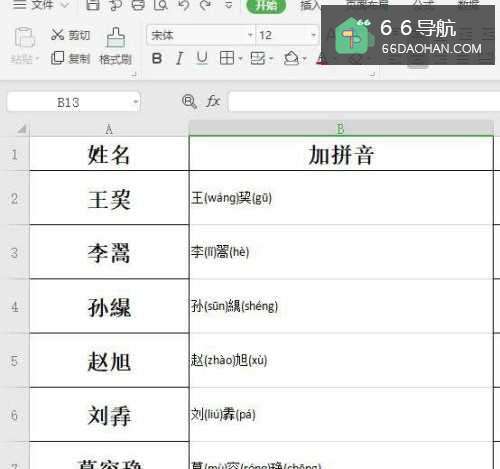Click the Borders grid icon
Screen dimensions: 500x469
[x=227, y=58]
